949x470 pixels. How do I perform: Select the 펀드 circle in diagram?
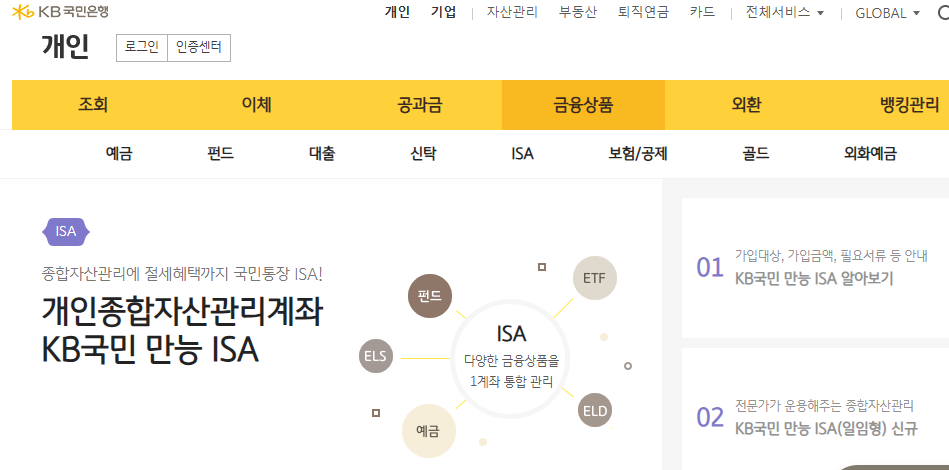point(430,296)
